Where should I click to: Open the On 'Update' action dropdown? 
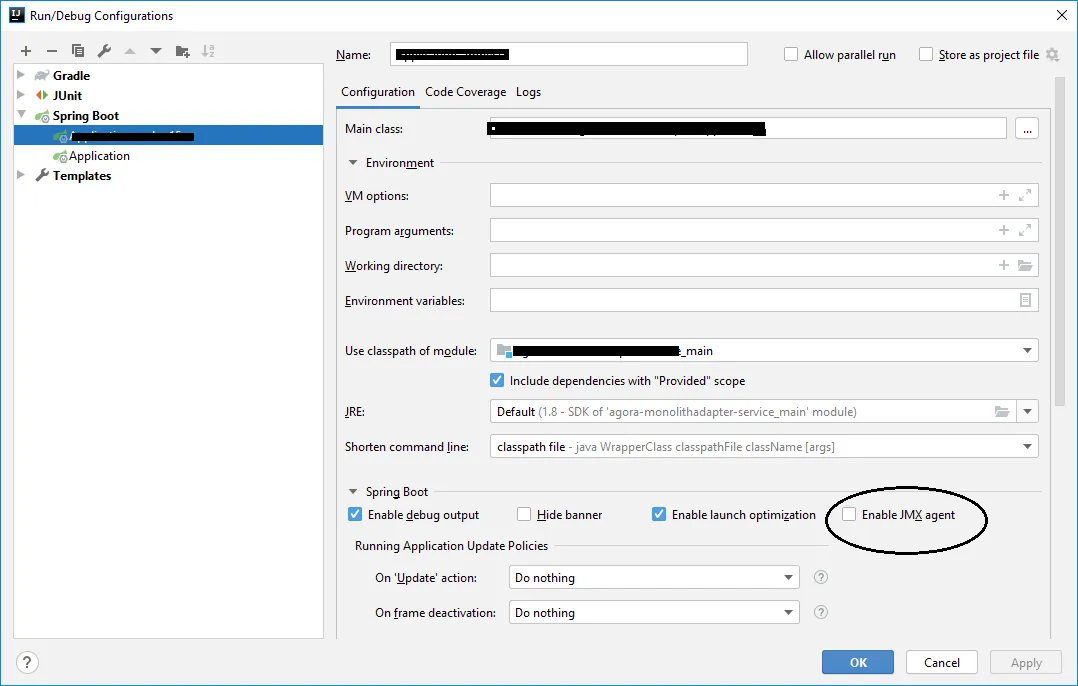click(789, 577)
